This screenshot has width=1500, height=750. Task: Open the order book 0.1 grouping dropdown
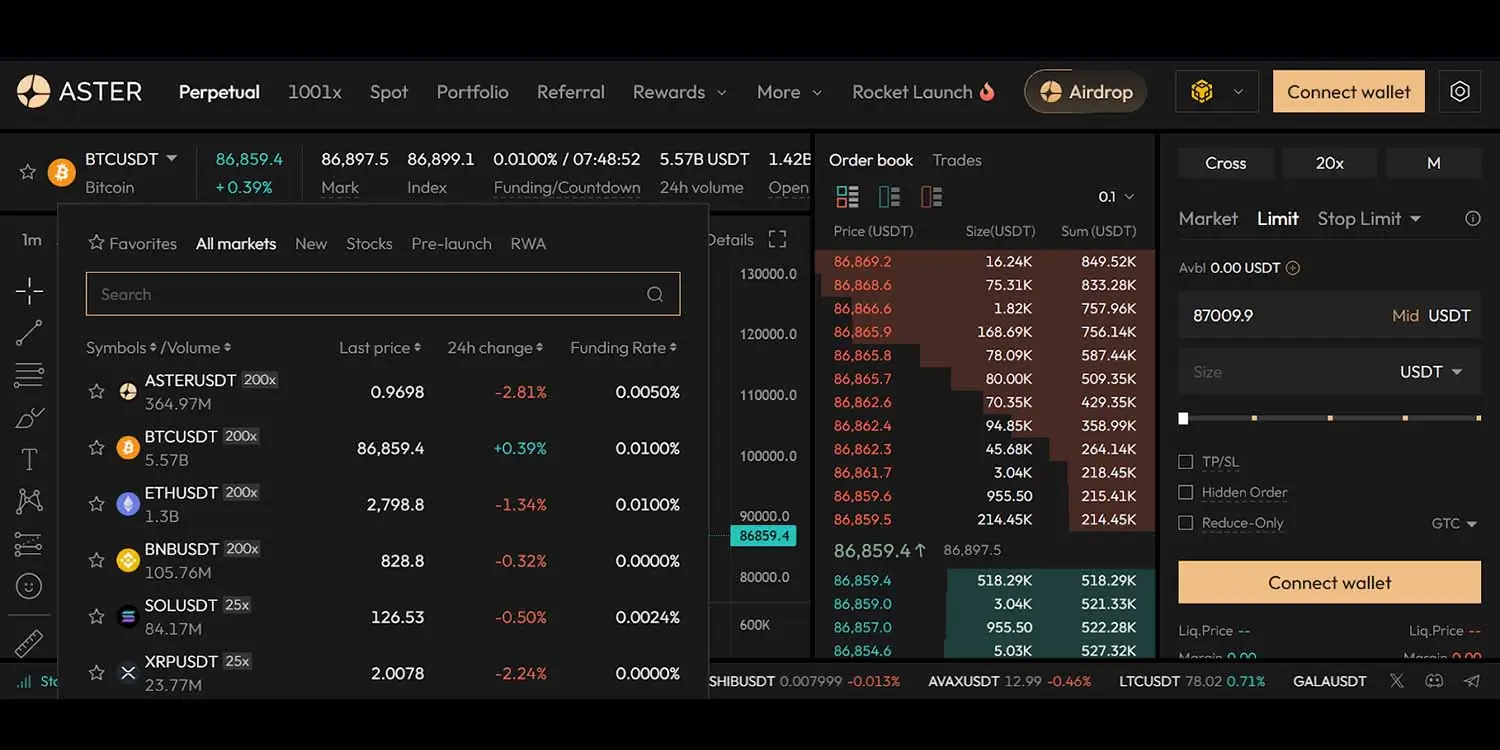tap(1116, 197)
